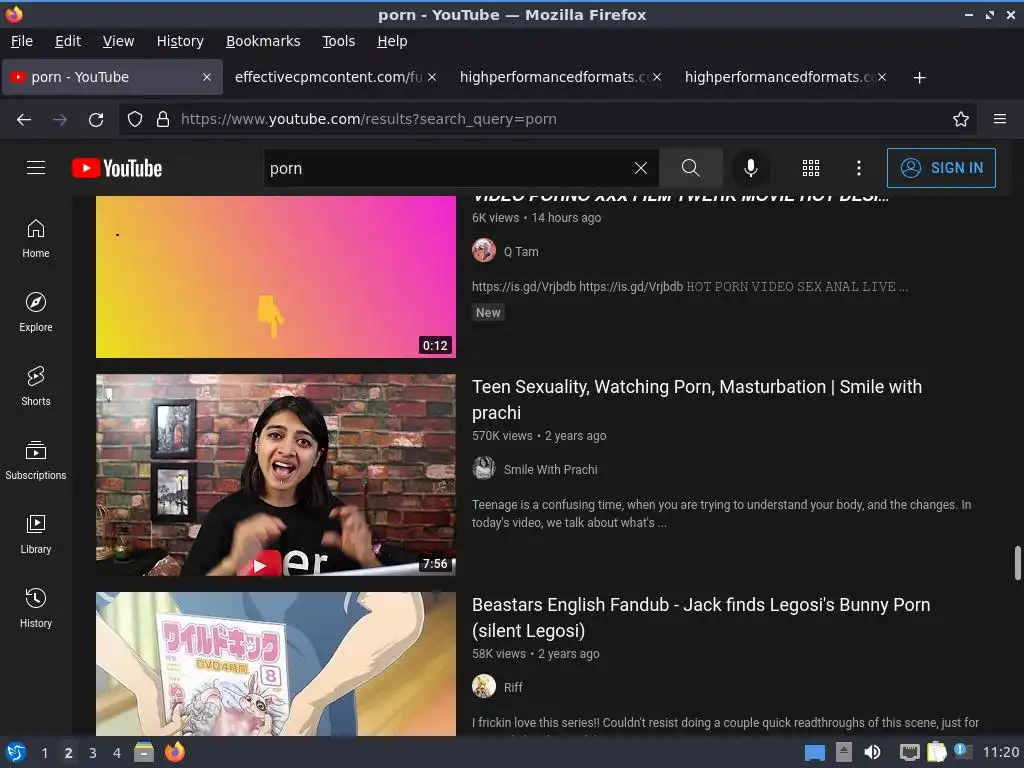Open the Help menu
1024x768 pixels.
[x=392, y=41]
